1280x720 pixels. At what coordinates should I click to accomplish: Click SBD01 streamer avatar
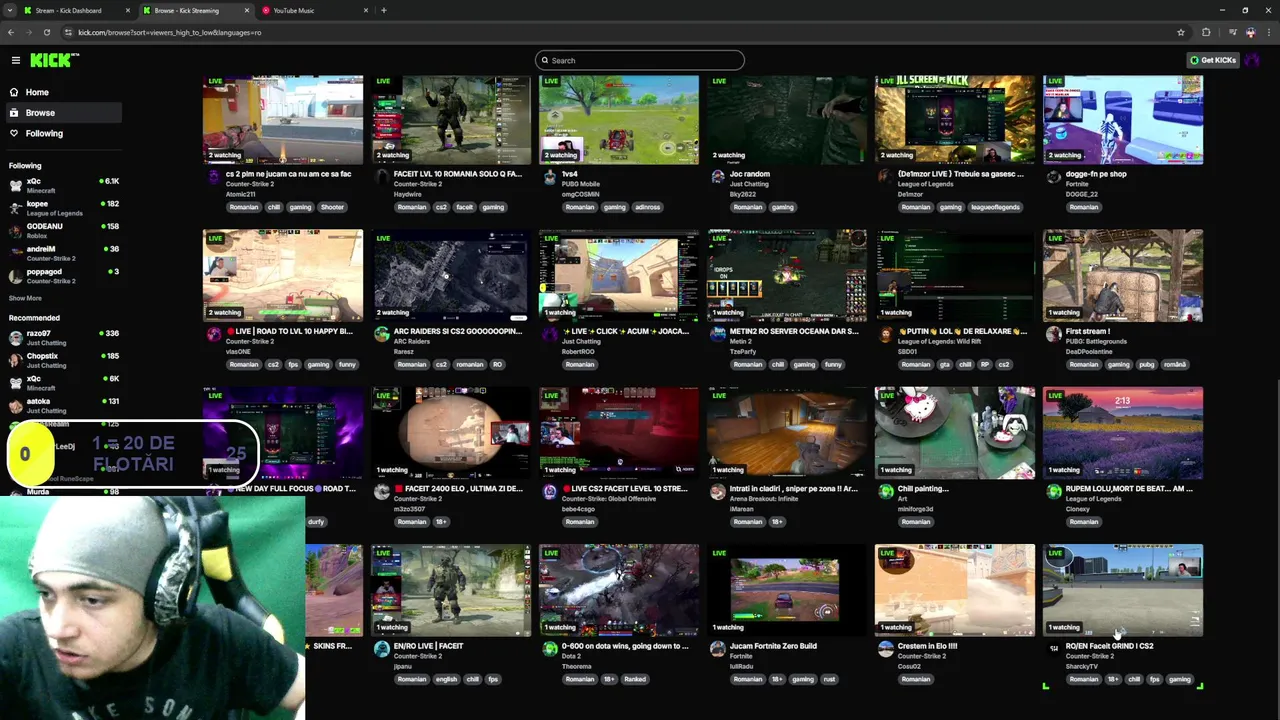pos(885,334)
